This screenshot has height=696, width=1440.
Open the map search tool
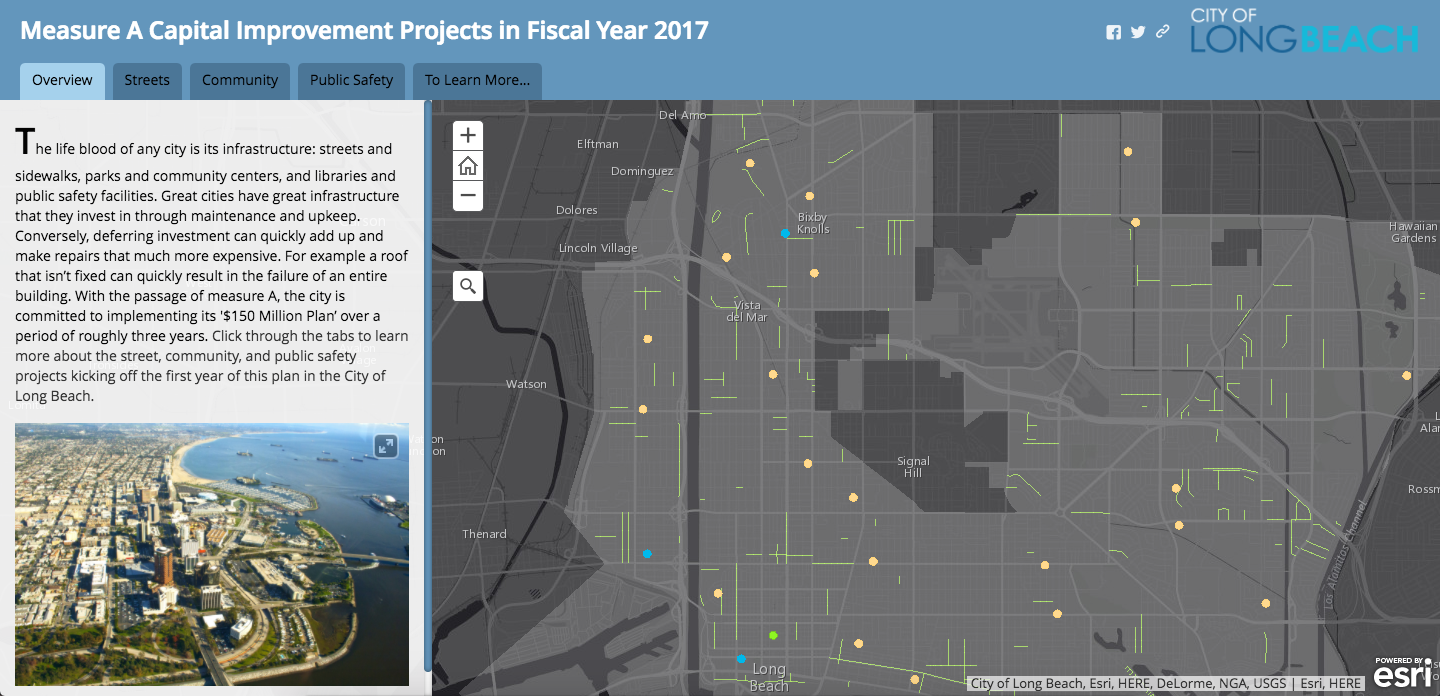pyautogui.click(x=468, y=287)
